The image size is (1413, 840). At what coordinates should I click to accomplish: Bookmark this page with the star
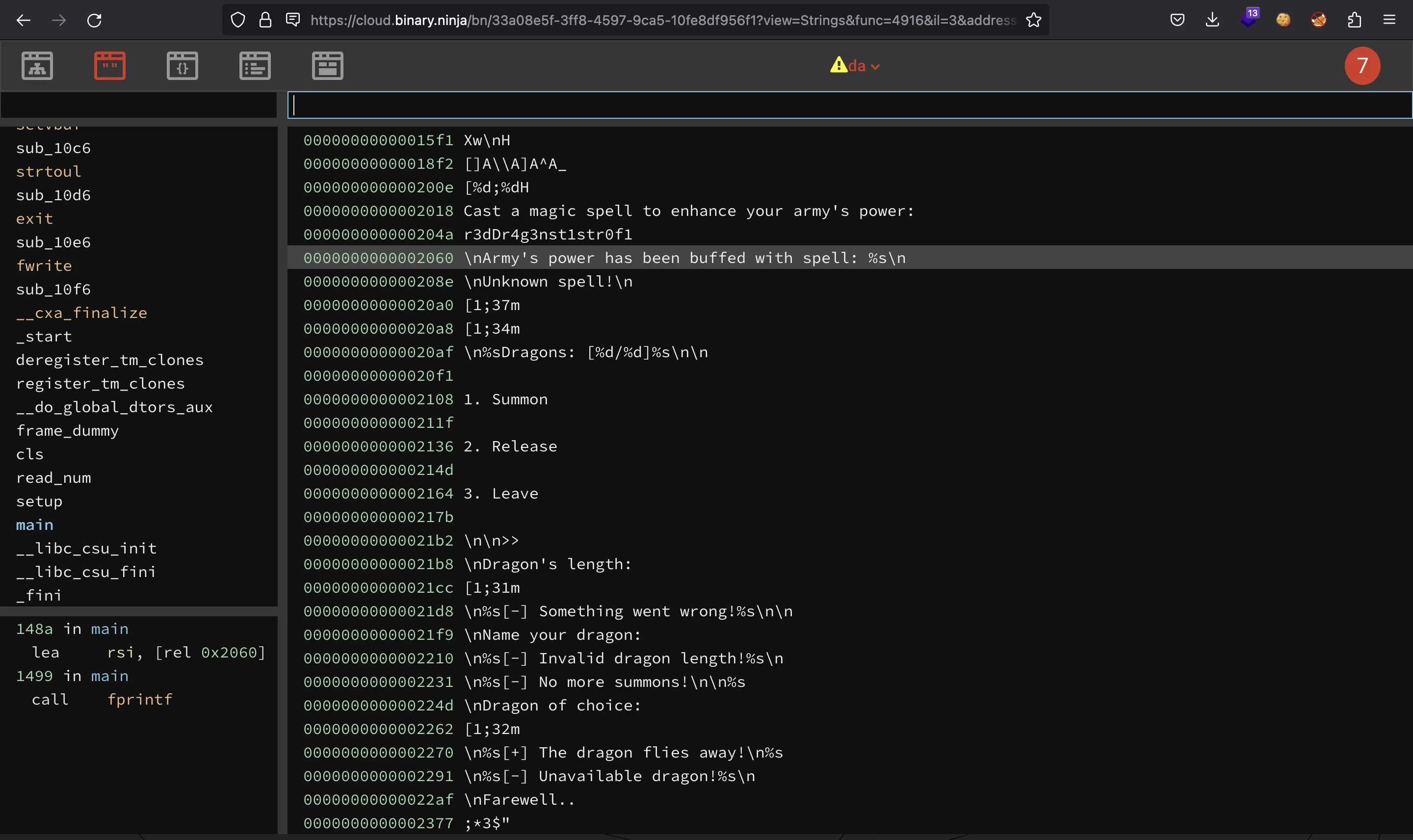[x=1033, y=21]
